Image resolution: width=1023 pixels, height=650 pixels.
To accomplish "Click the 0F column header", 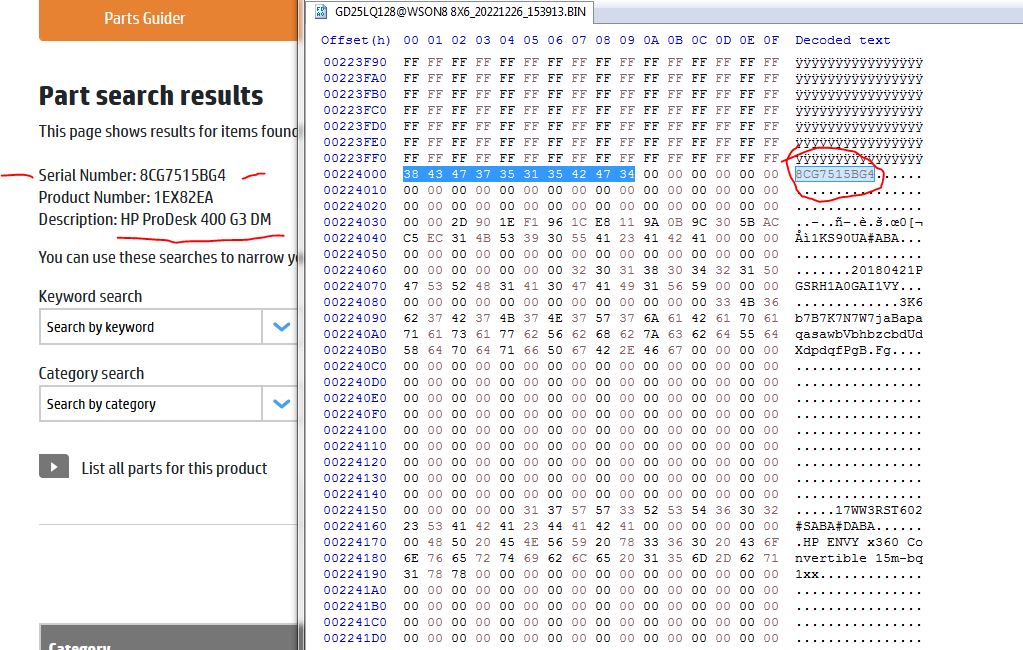I will [771, 40].
